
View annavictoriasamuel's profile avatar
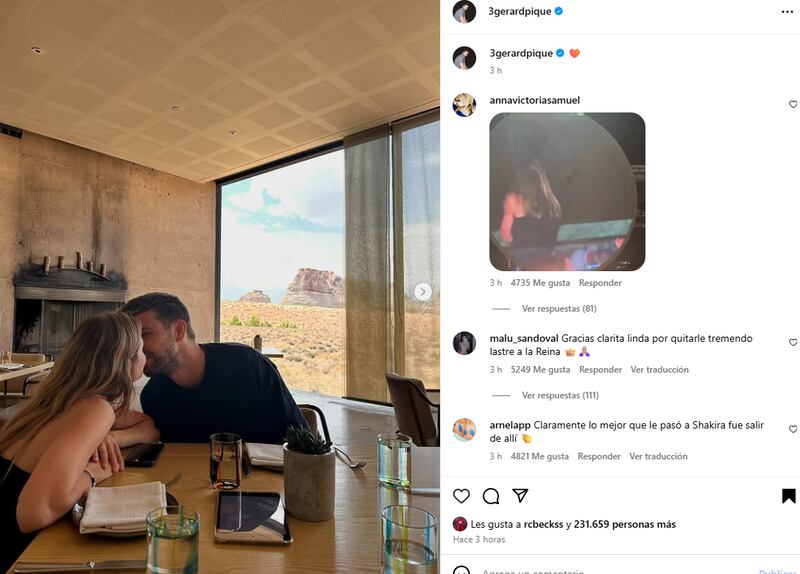tap(464, 105)
